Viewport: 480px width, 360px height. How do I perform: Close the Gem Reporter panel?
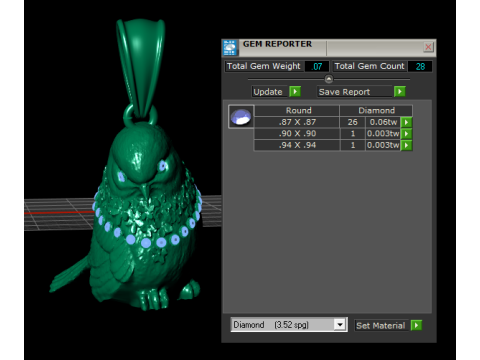tap(428, 47)
